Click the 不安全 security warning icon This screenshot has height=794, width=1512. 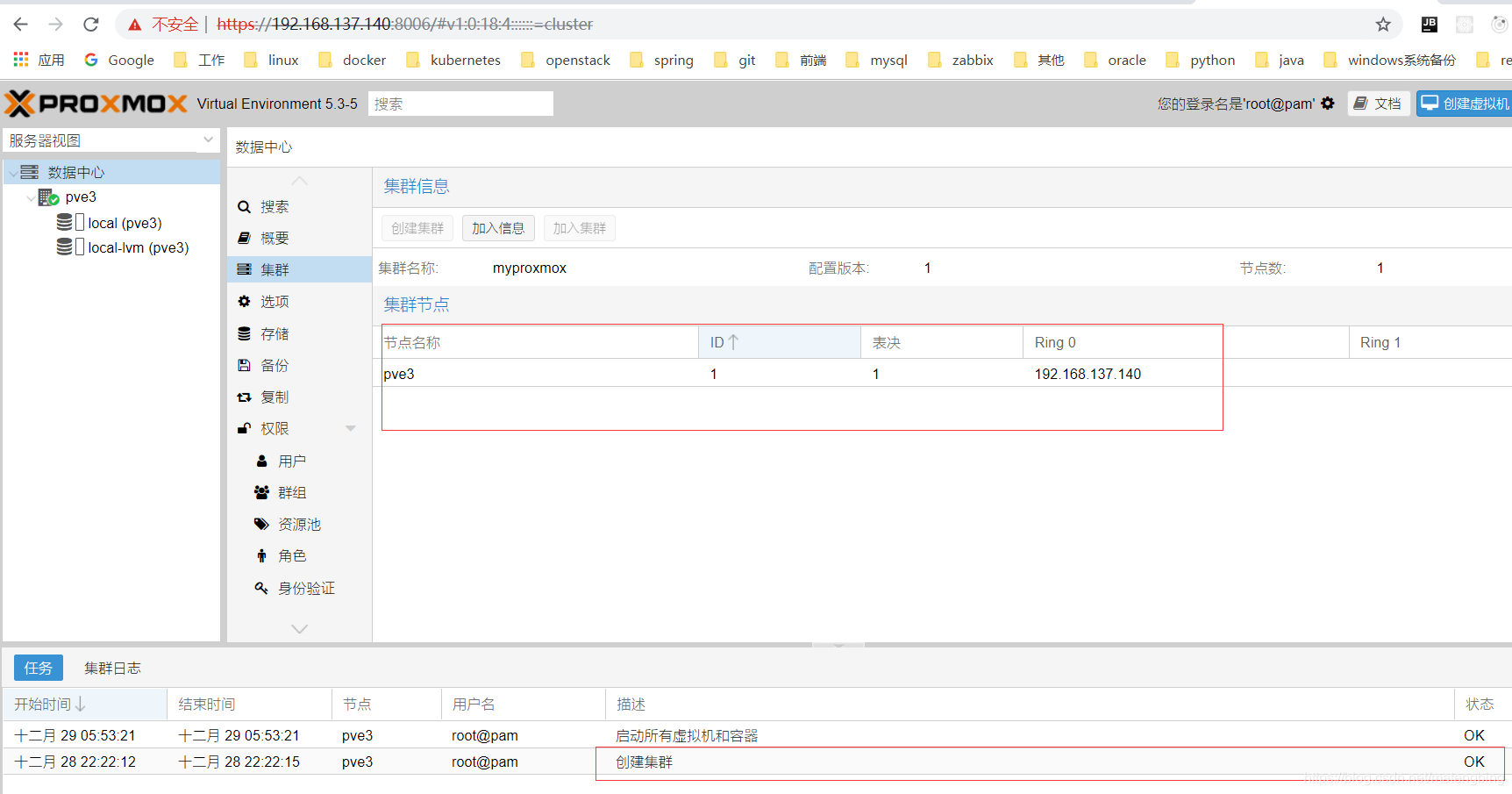coord(135,25)
